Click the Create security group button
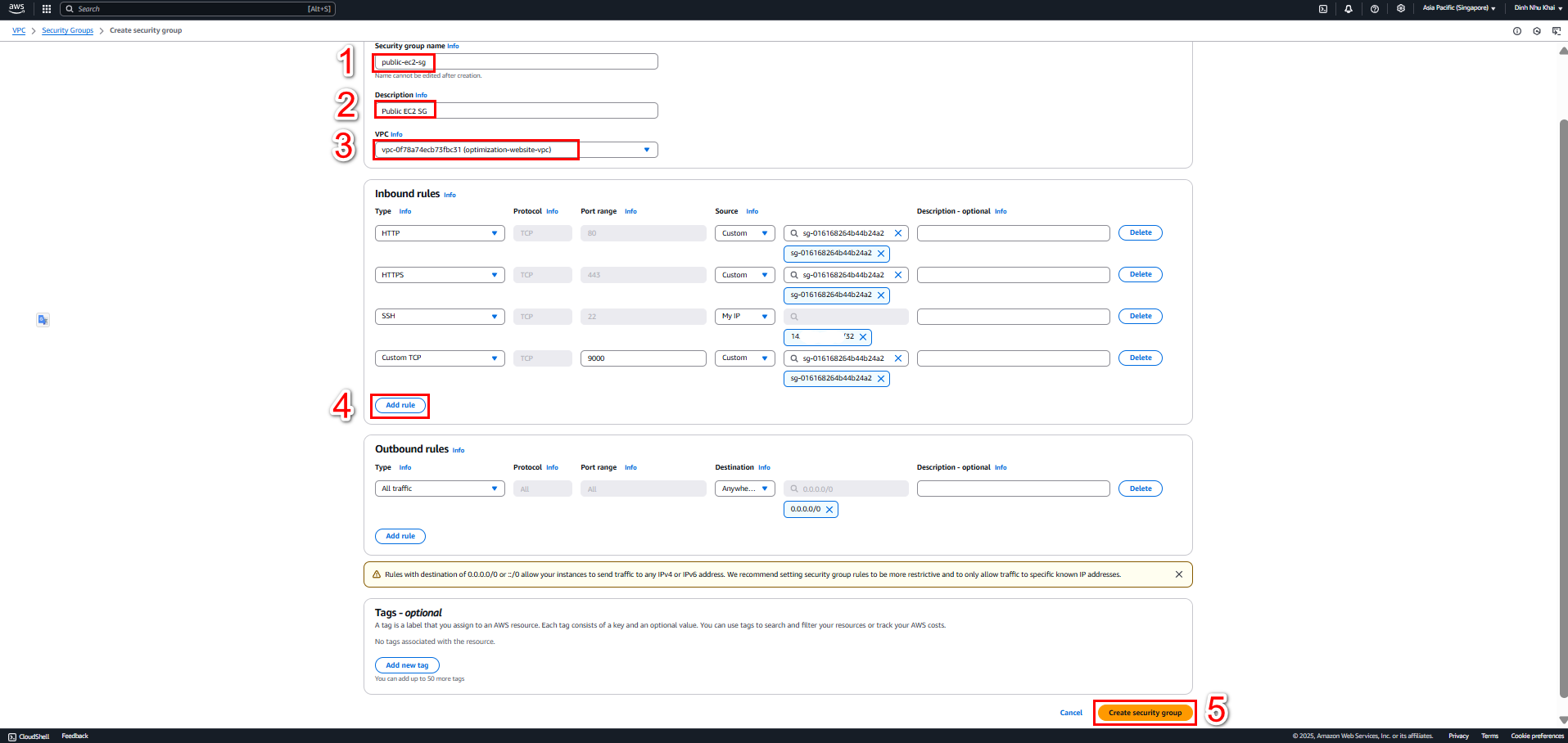Screen dimensions: 1568x743 click(x=1145, y=713)
